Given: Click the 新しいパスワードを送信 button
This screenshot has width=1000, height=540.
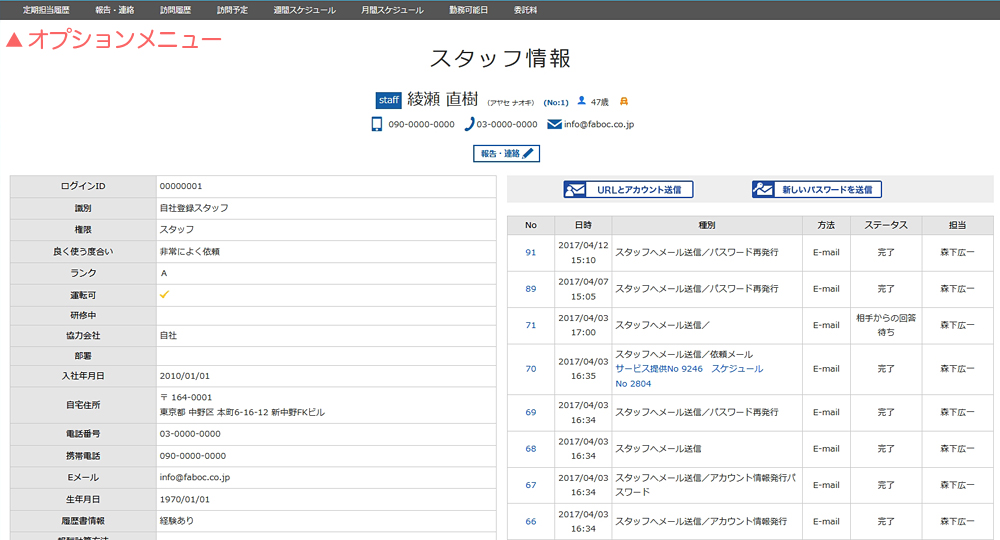Looking at the screenshot, I should [817, 189].
